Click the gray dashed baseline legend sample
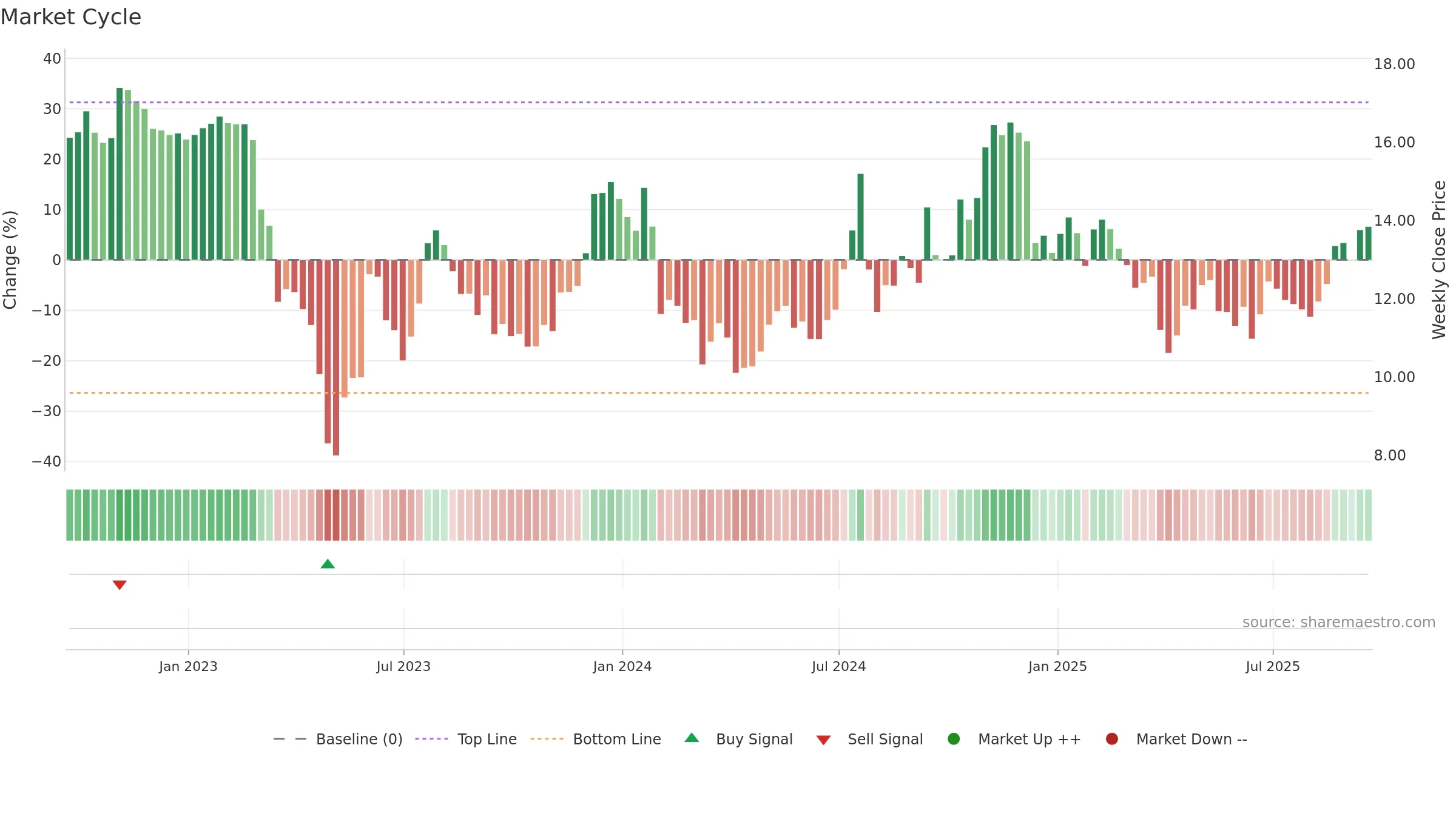The width and height of the screenshot is (1456, 819). [289, 739]
